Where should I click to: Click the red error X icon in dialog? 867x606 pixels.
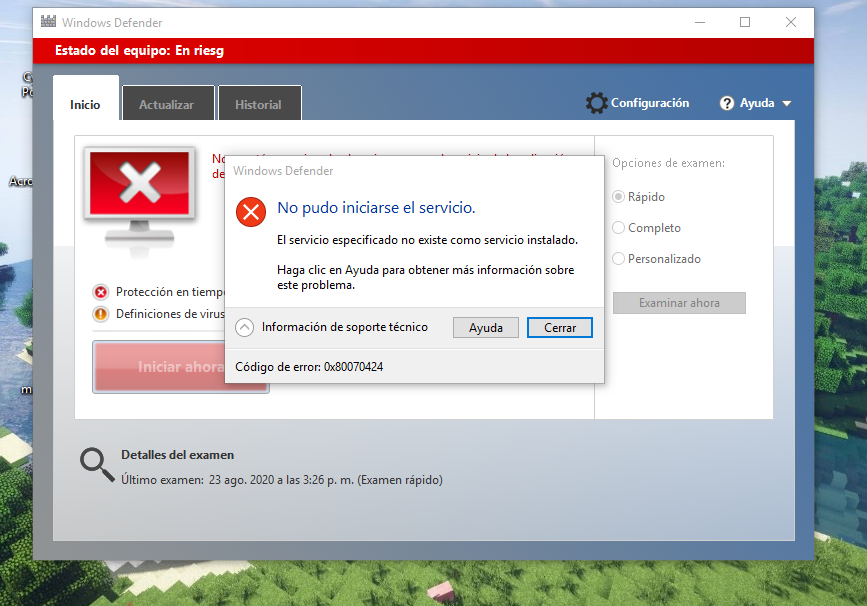point(250,212)
